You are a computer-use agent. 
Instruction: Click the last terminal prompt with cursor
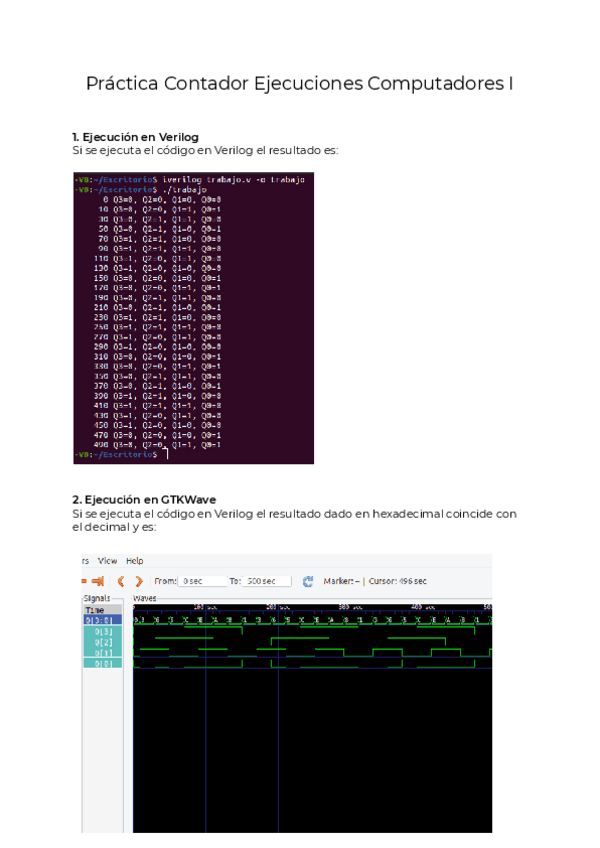click(122, 454)
